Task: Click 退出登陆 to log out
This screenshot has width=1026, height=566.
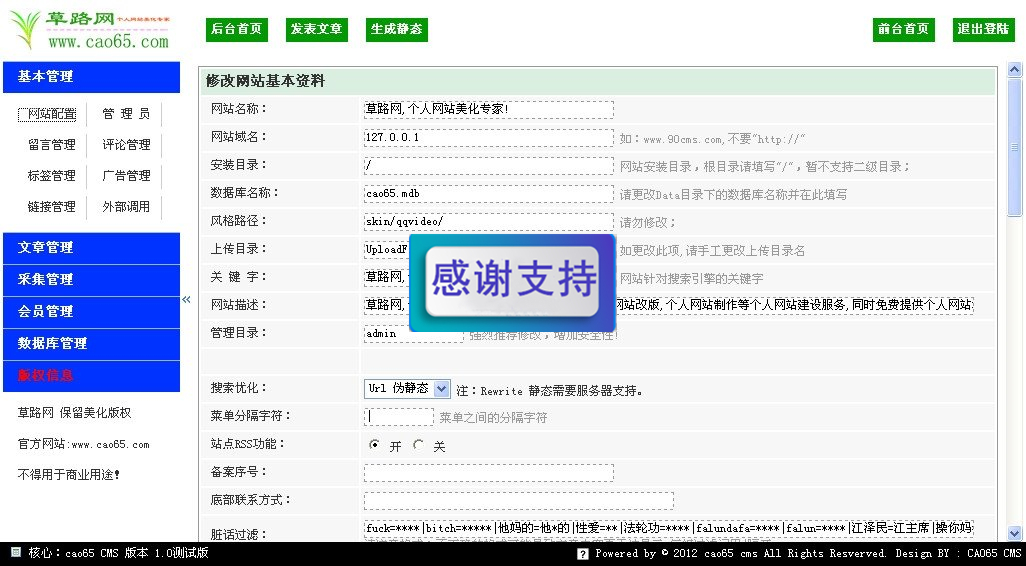Action: tap(983, 29)
